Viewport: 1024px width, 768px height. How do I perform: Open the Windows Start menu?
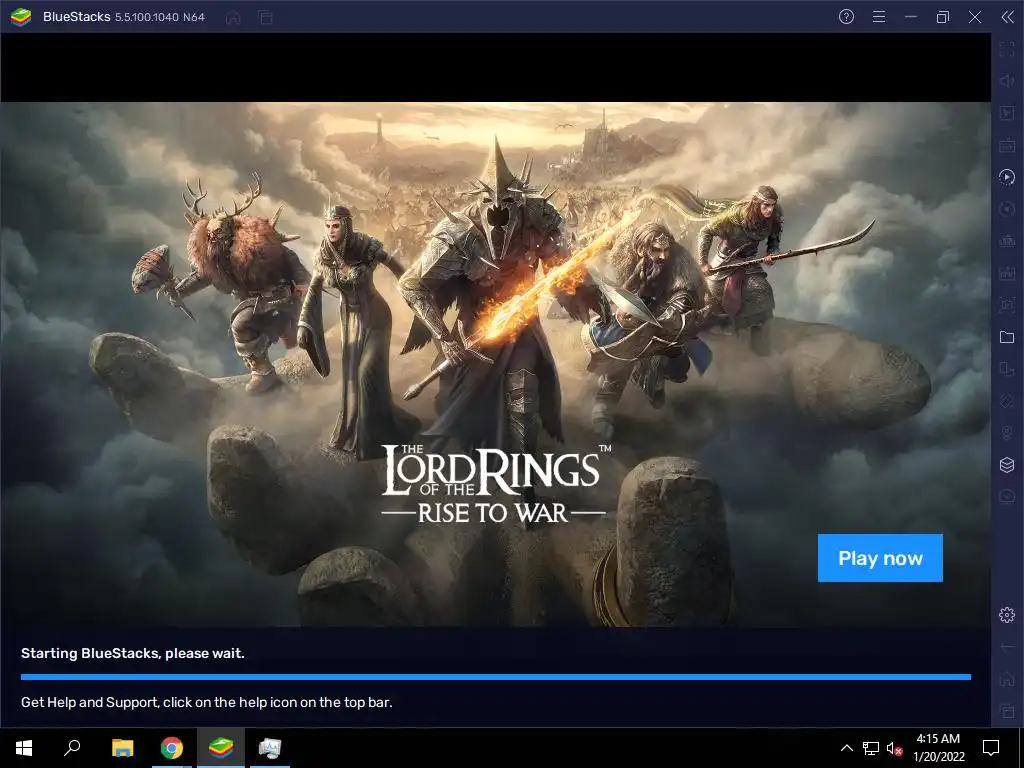pos(24,748)
